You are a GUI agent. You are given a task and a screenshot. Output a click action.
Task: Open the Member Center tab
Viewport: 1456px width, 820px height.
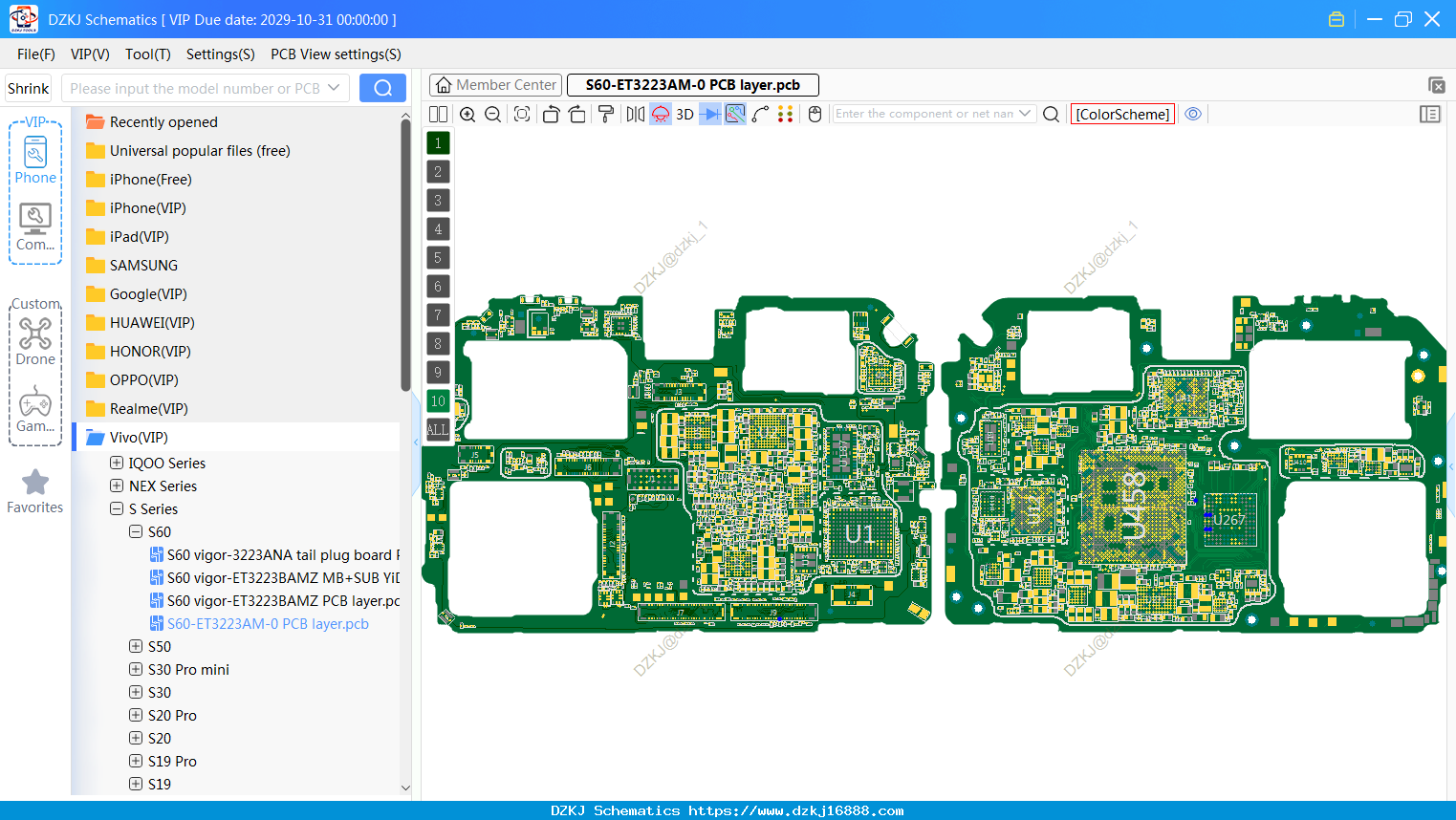coord(494,85)
